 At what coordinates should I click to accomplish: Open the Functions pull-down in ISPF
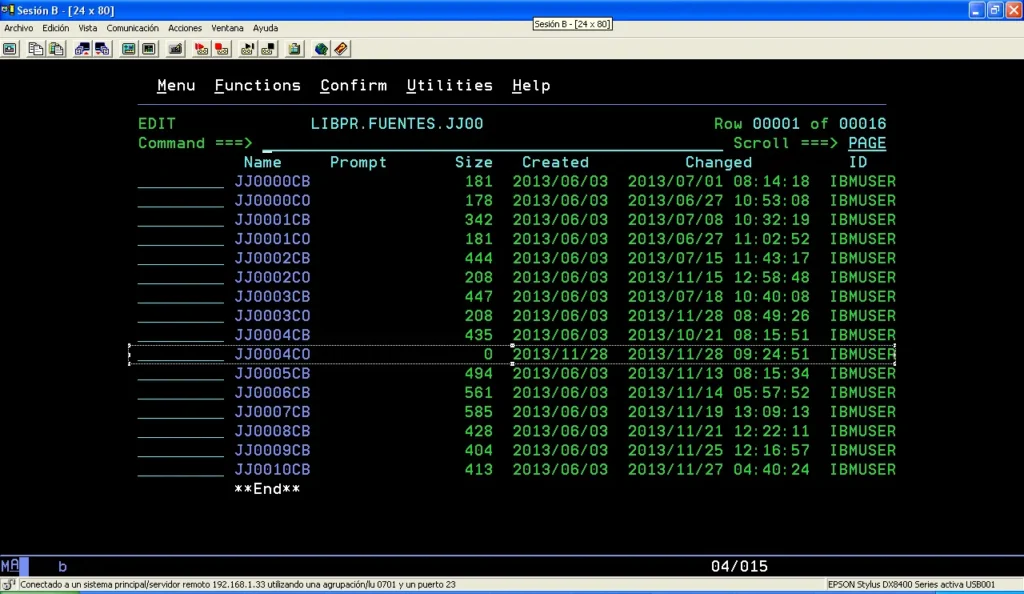(x=257, y=86)
